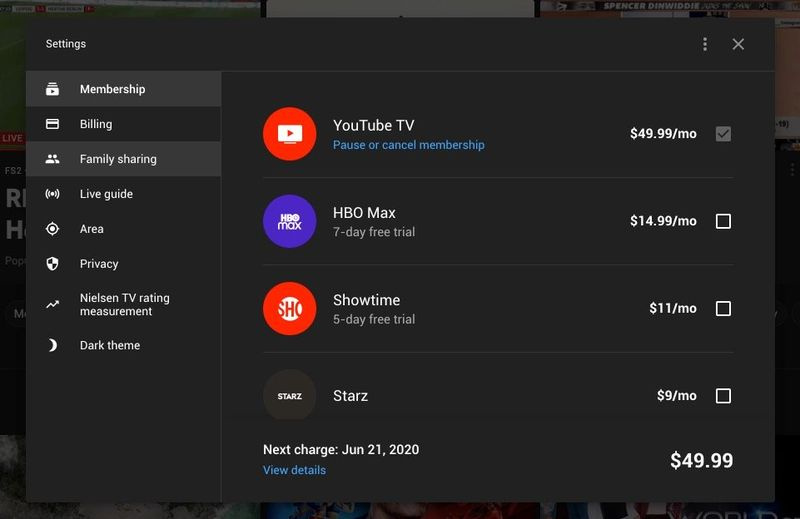Click the View details link
Viewport: 800px width, 519px height.
click(x=294, y=470)
